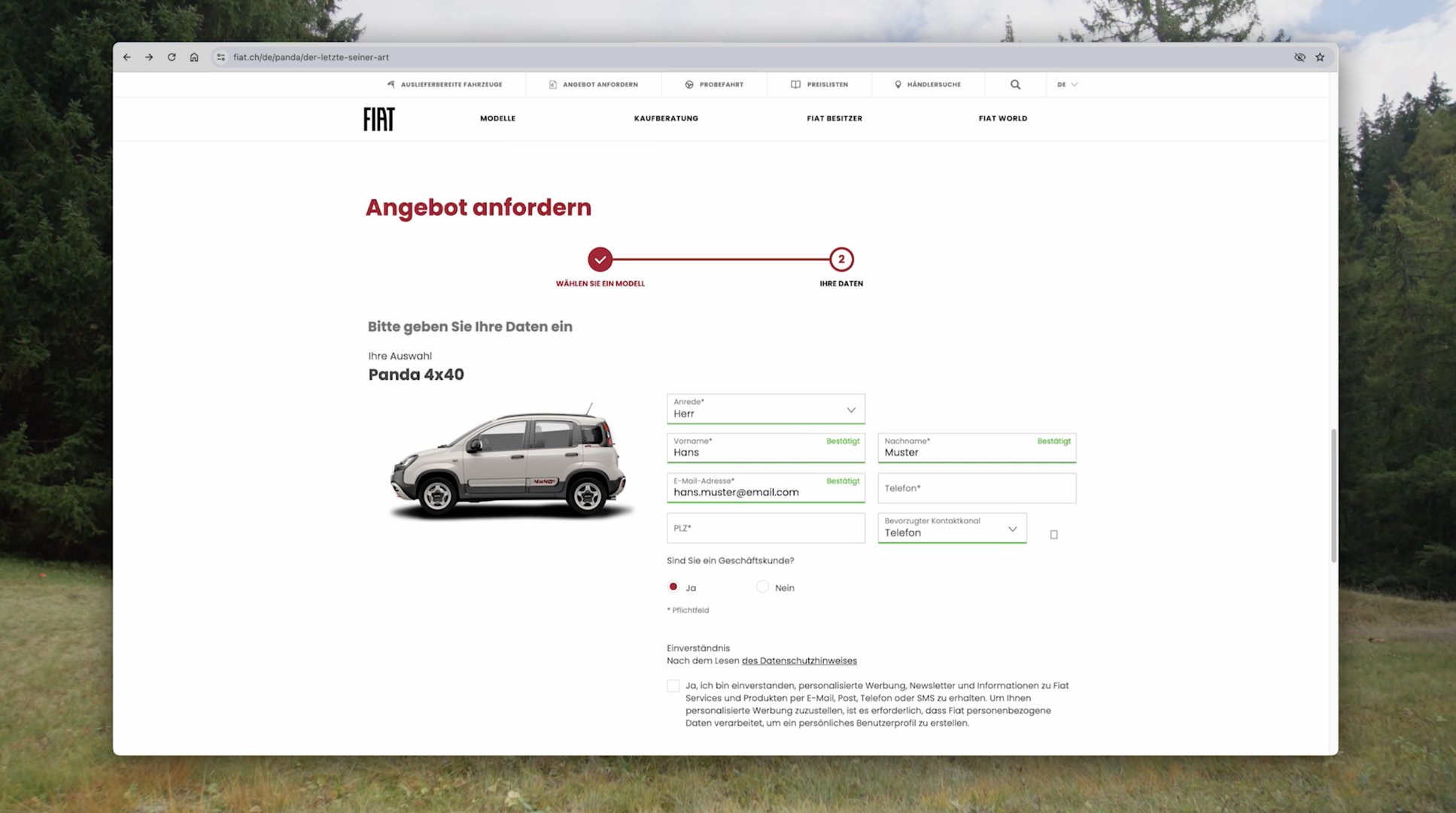1456x813 pixels.
Task: Open the Datenschutzhinweises link
Action: 799,660
